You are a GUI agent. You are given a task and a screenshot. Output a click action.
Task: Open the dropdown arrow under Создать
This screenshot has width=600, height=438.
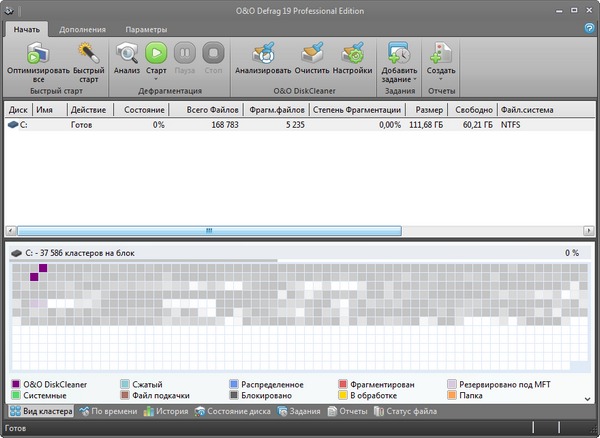441,81
